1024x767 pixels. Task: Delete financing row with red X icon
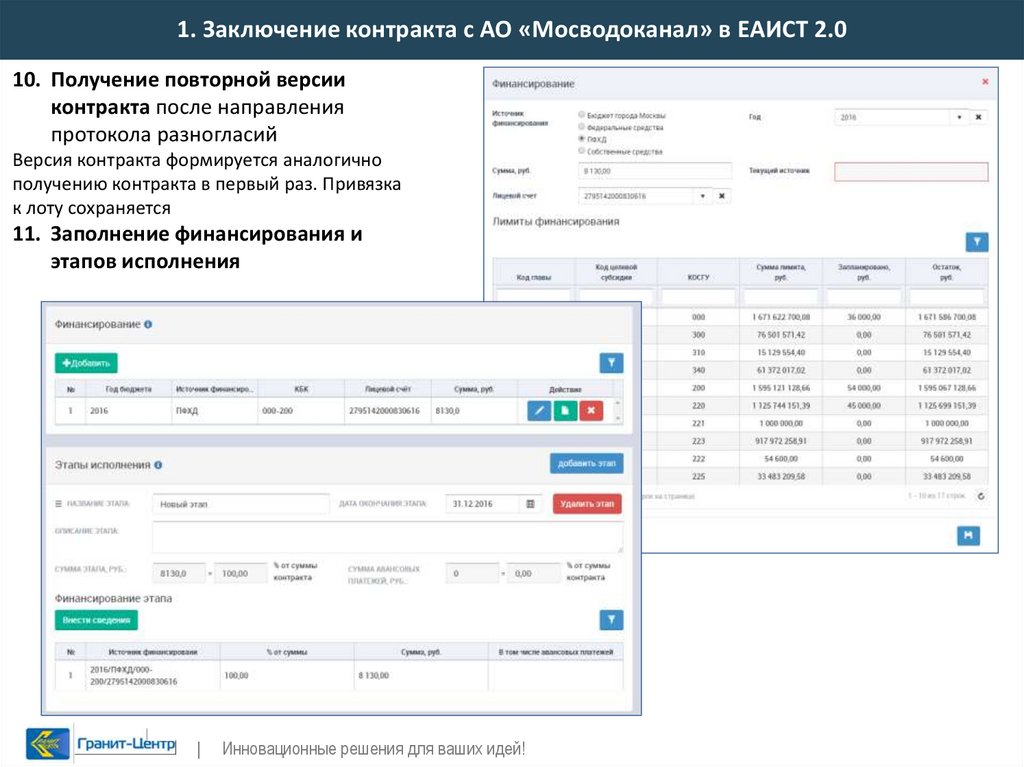click(x=591, y=411)
